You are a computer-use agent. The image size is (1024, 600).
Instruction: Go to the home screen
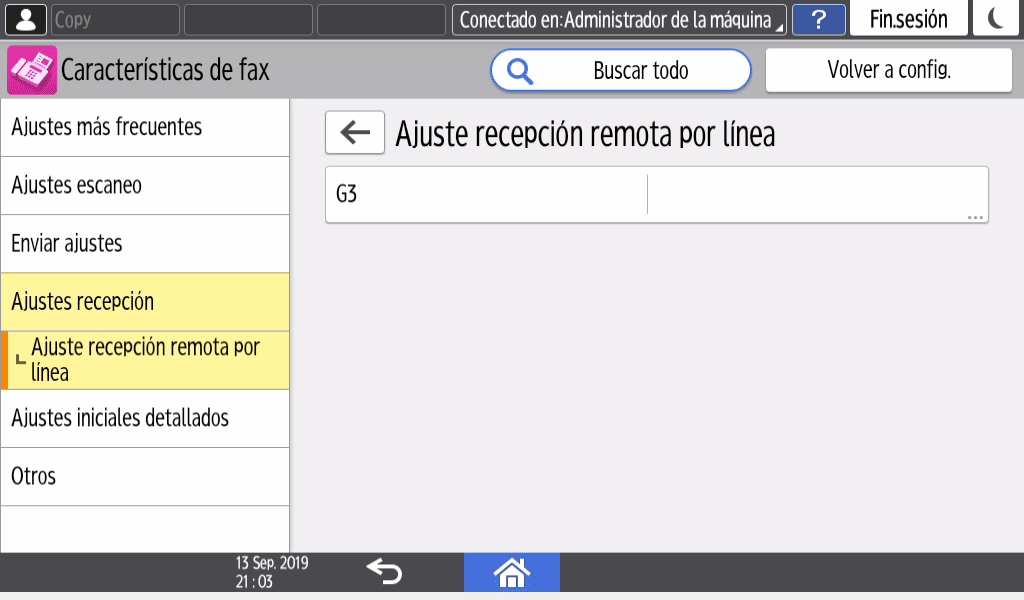[x=511, y=572]
